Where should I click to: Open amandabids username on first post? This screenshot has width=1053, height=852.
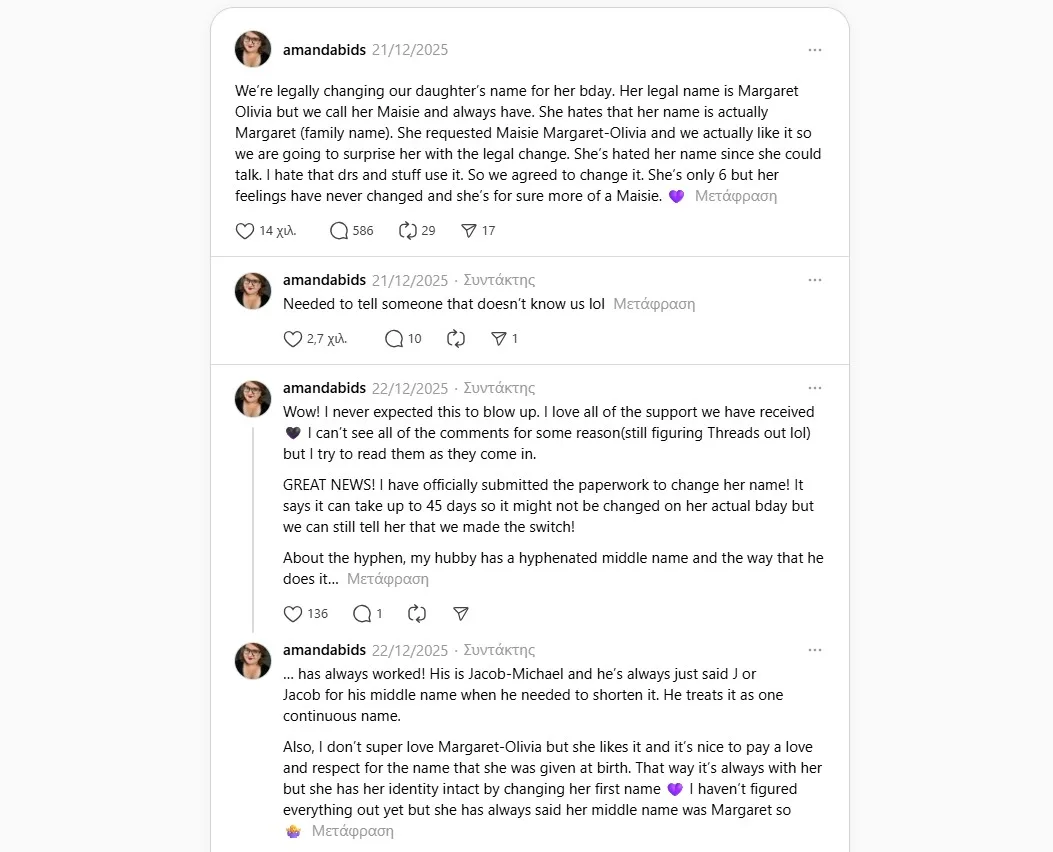tap(324, 50)
